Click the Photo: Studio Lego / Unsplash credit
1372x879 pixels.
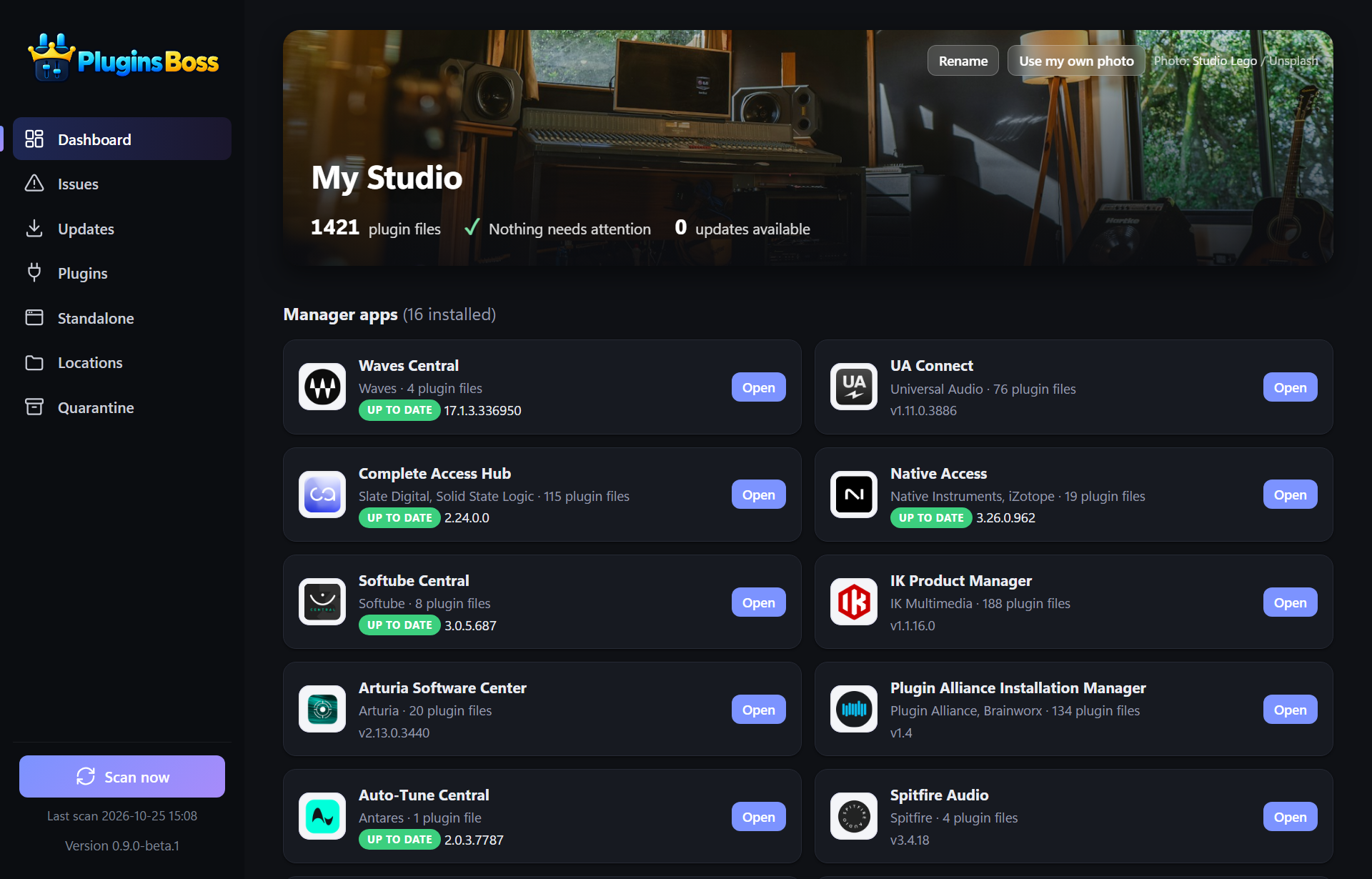click(1236, 61)
